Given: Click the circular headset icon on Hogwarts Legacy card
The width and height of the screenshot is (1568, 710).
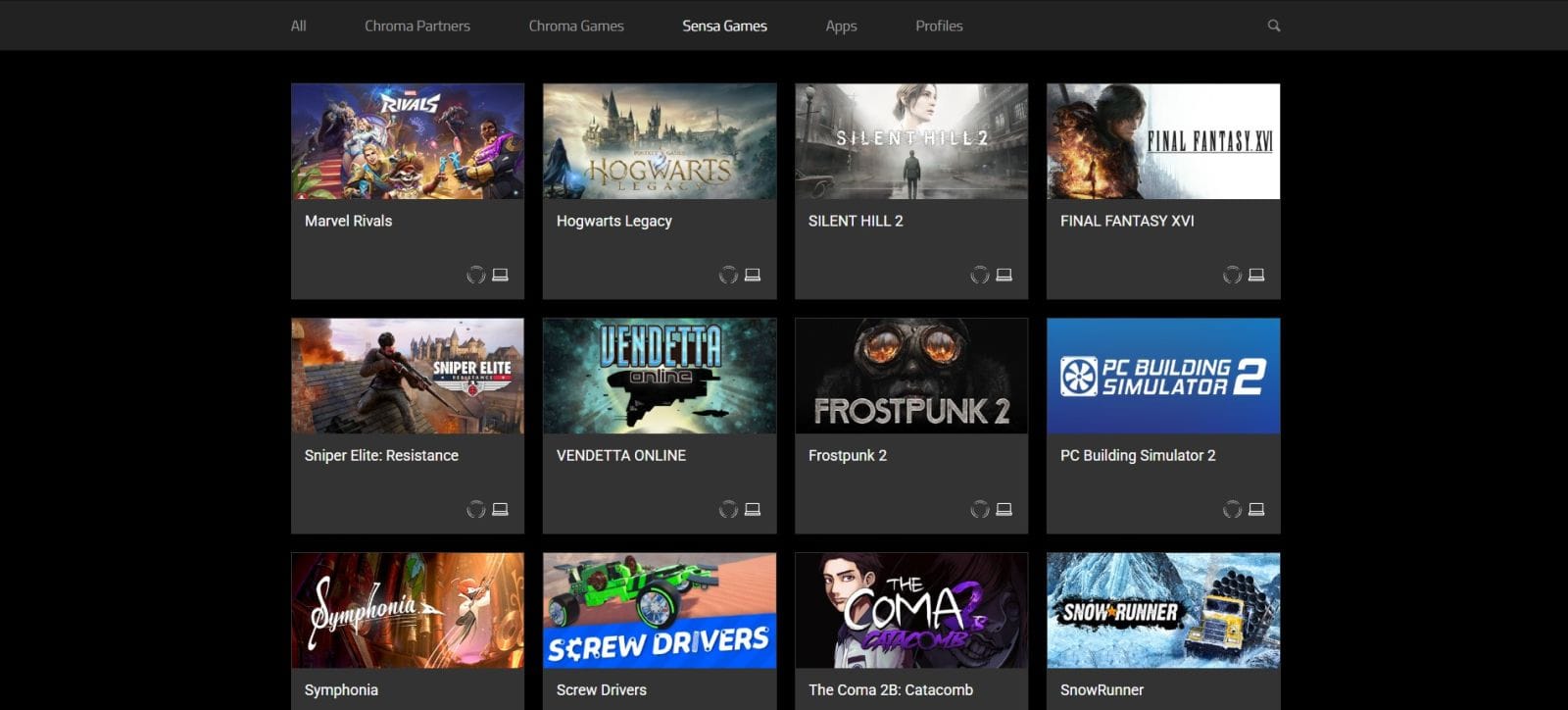Looking at the screenshot, I should (x=728, y=275).
